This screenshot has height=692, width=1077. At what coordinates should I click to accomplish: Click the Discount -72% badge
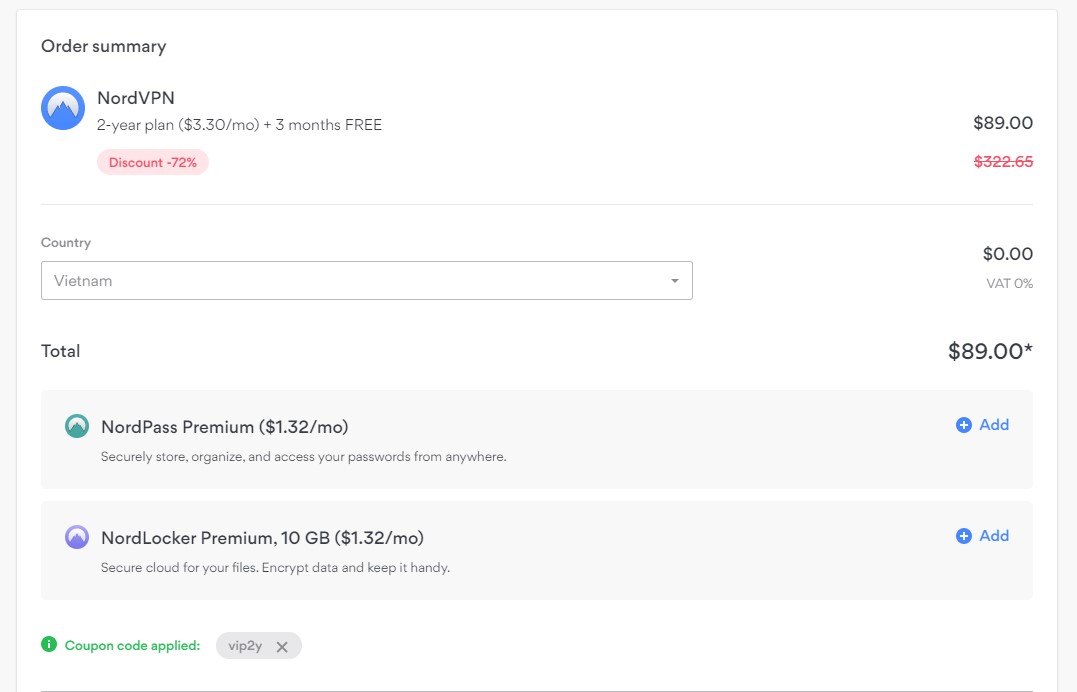click(x=152, y=162)
